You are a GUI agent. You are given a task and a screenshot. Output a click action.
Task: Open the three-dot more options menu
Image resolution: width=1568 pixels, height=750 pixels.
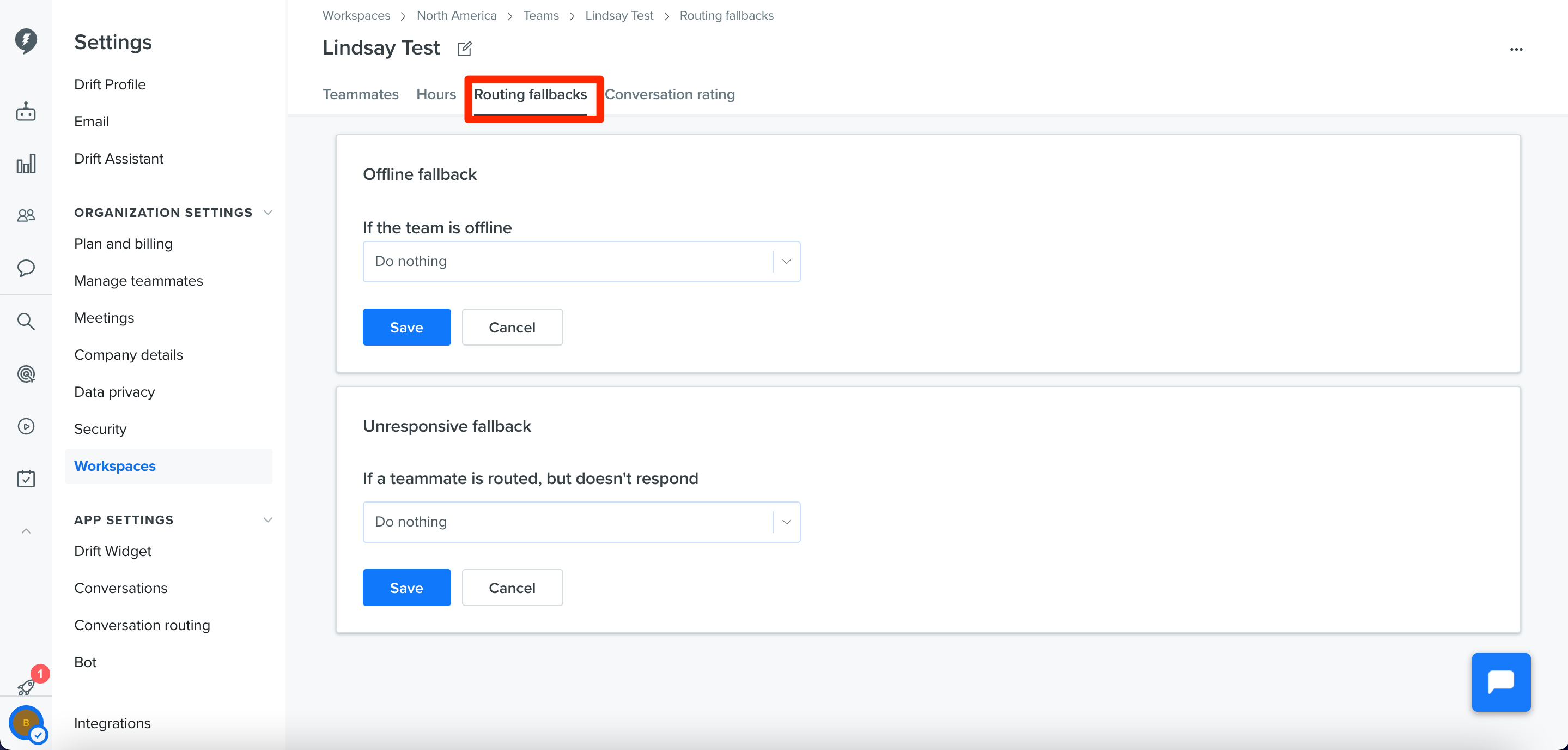coord(1516,49)
